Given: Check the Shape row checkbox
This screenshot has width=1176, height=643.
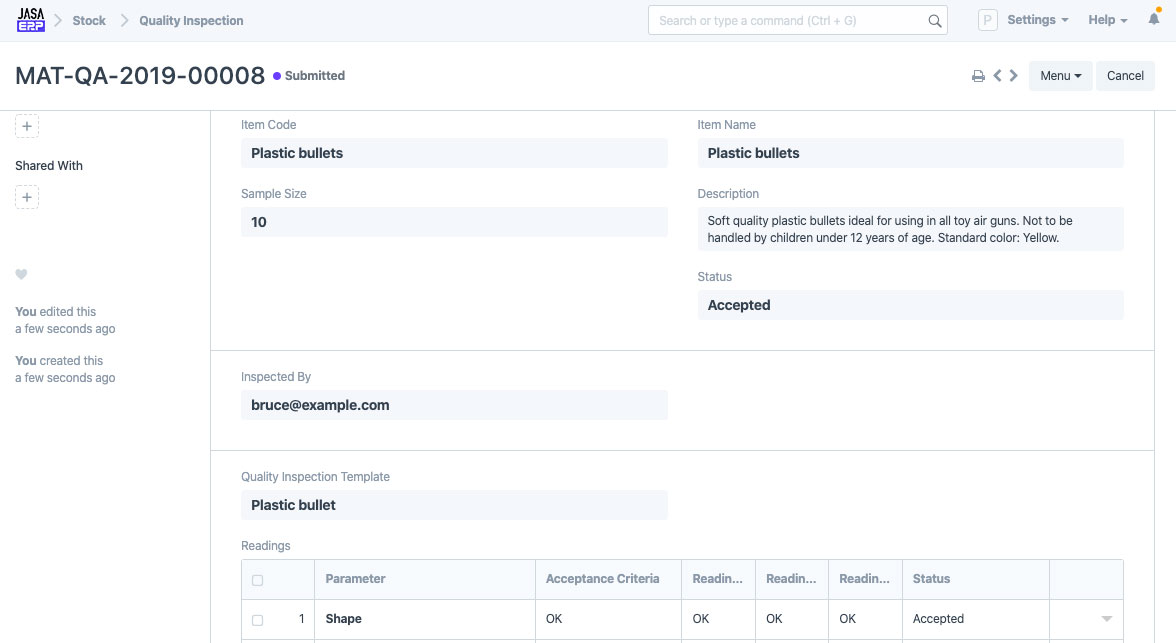Looking at the screenshot, I should pyautogui.click(x=258, y=620).
